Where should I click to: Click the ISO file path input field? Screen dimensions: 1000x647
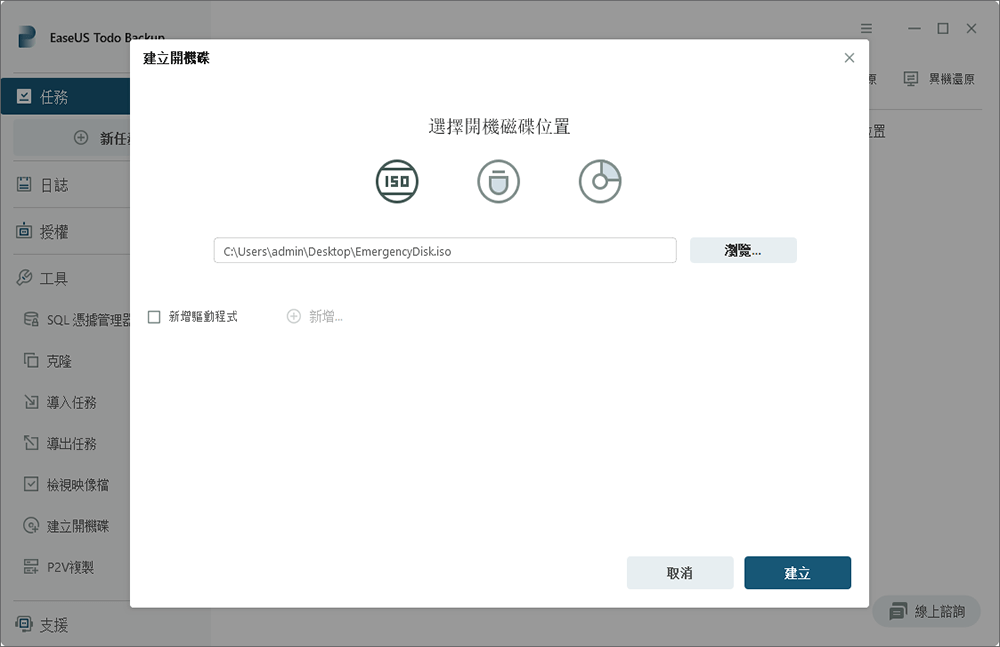click(x=445, y=251)
